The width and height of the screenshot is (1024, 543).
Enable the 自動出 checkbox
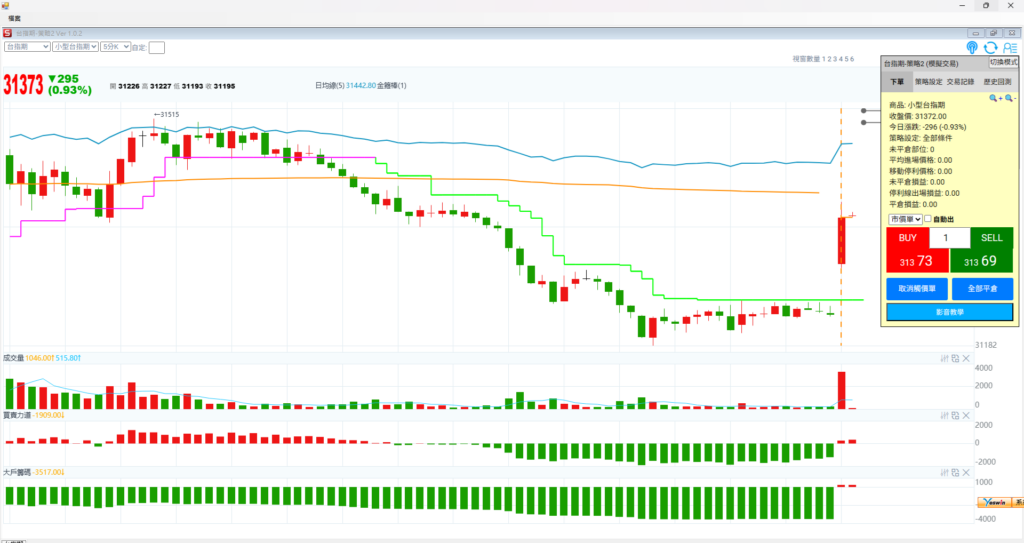click(927, 219)
